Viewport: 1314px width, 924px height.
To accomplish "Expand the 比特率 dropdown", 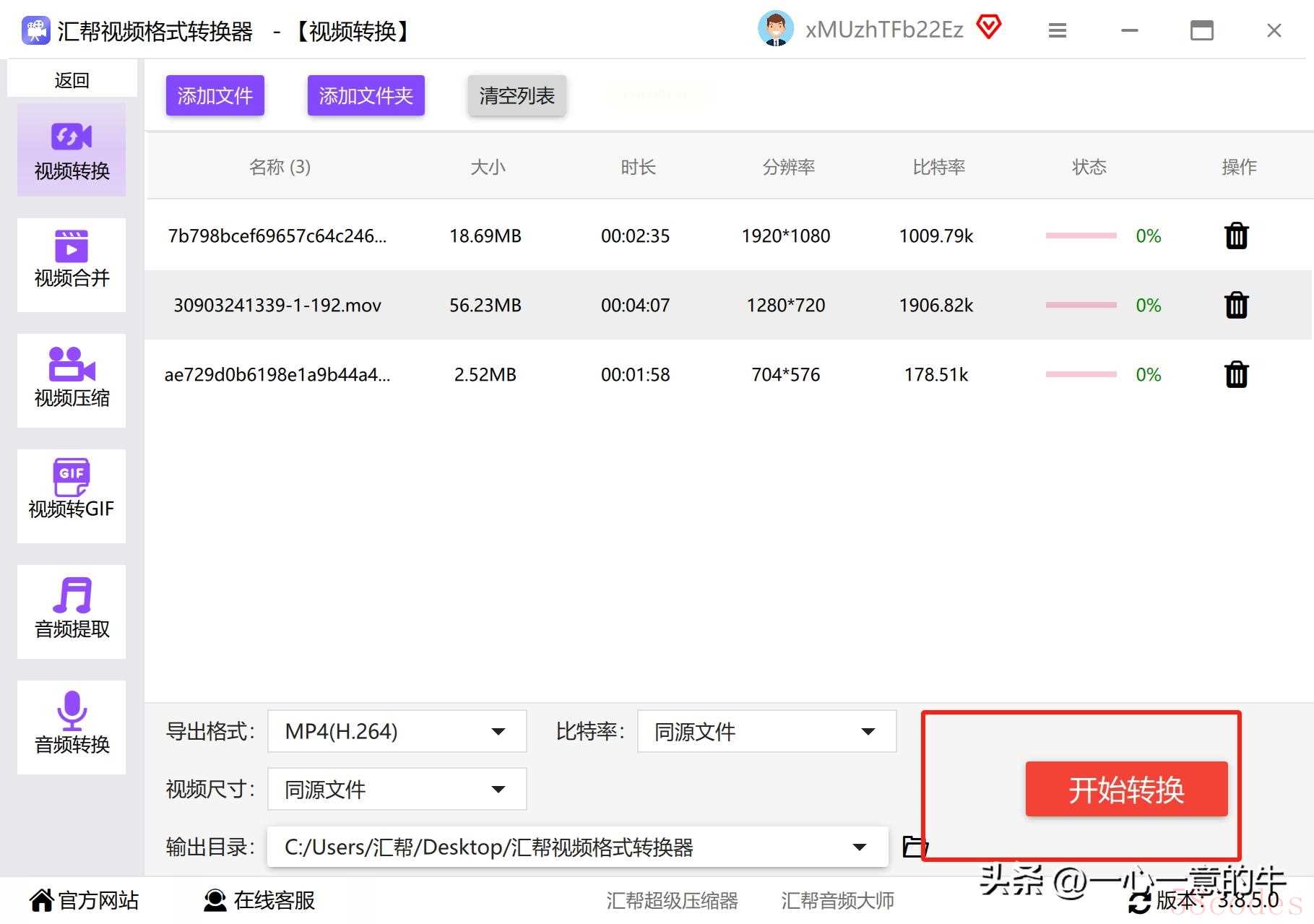I will [766, 731].
